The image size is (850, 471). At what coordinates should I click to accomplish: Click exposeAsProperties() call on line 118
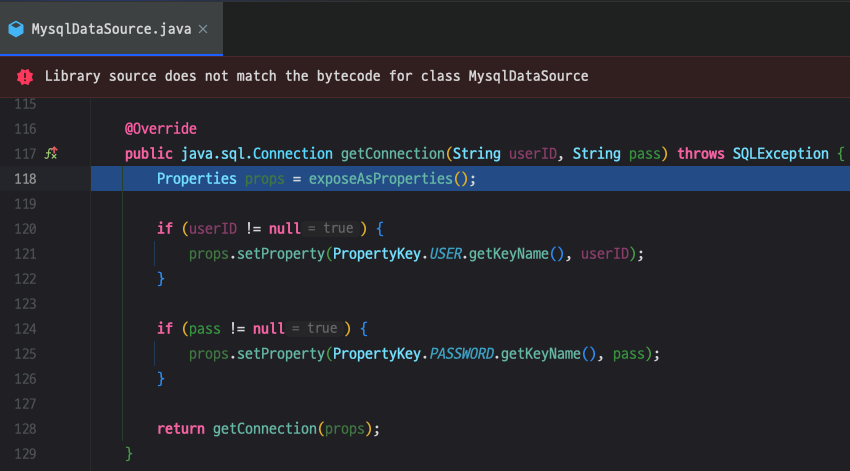(x=388, y=179)
